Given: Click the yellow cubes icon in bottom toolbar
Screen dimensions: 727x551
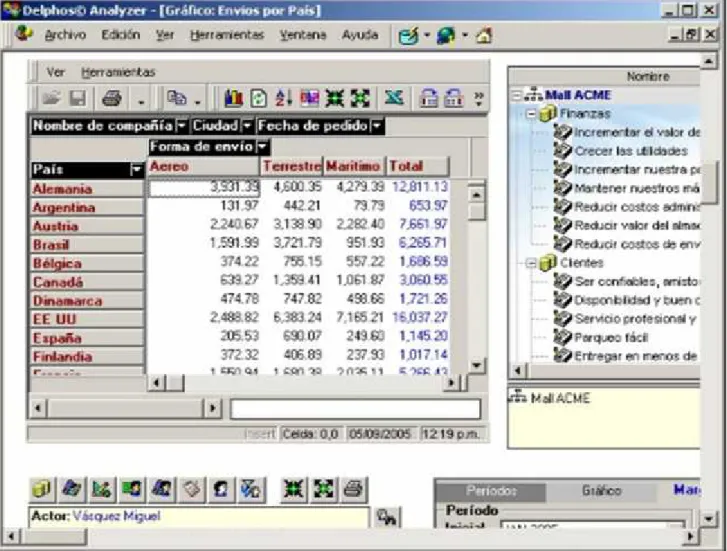Looking at the screenshot, I should pyautogui.click(x=42, y=489).
